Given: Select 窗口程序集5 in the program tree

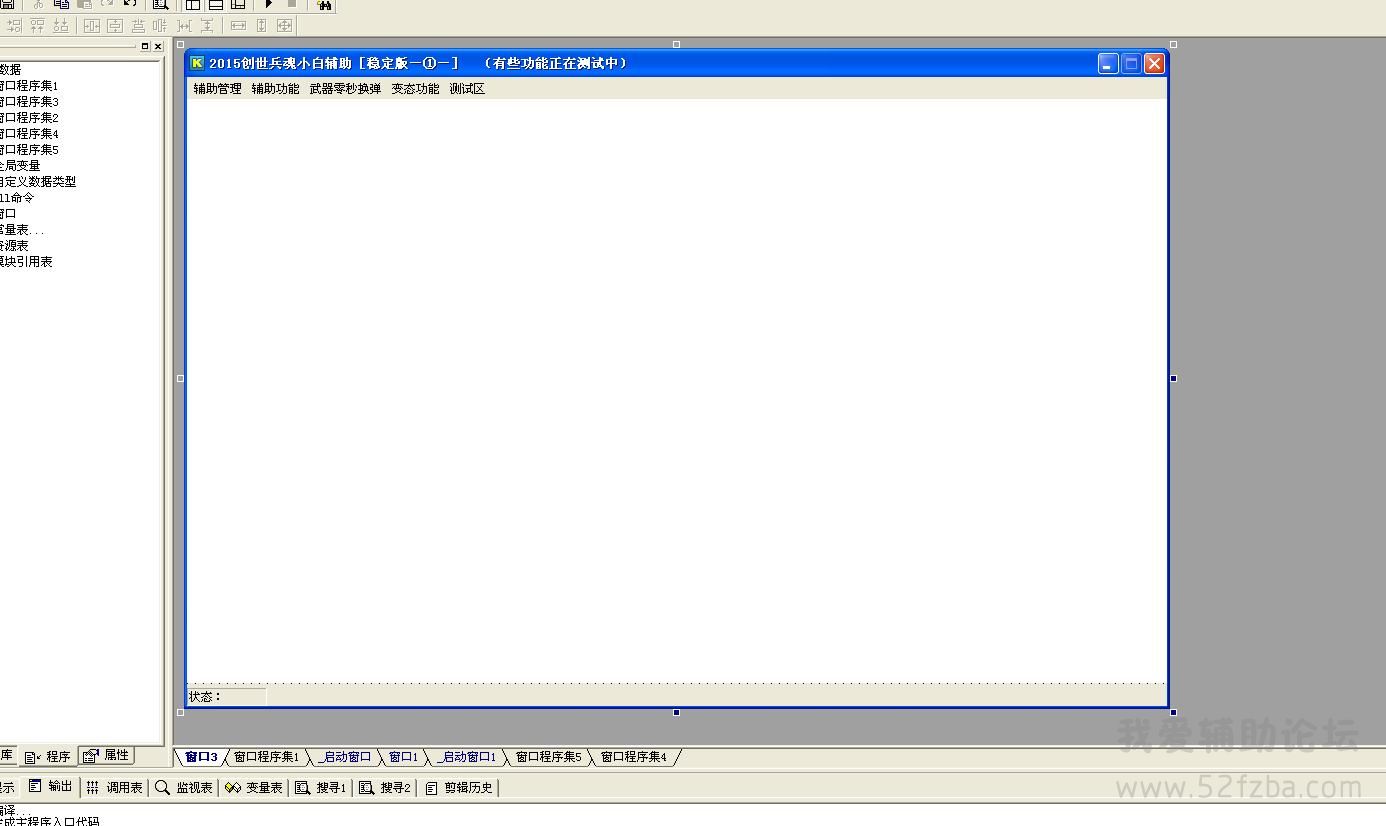Looking at the screenshot, I should click(29, 150).
